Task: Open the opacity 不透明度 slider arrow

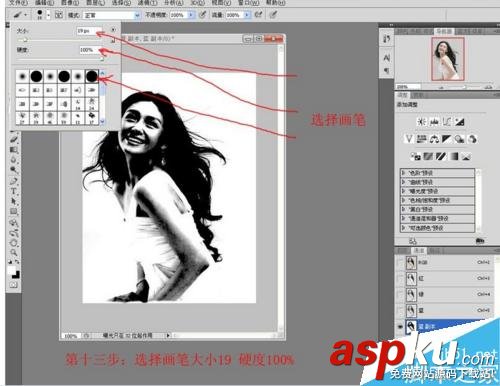Action: [x=191, y=15]
